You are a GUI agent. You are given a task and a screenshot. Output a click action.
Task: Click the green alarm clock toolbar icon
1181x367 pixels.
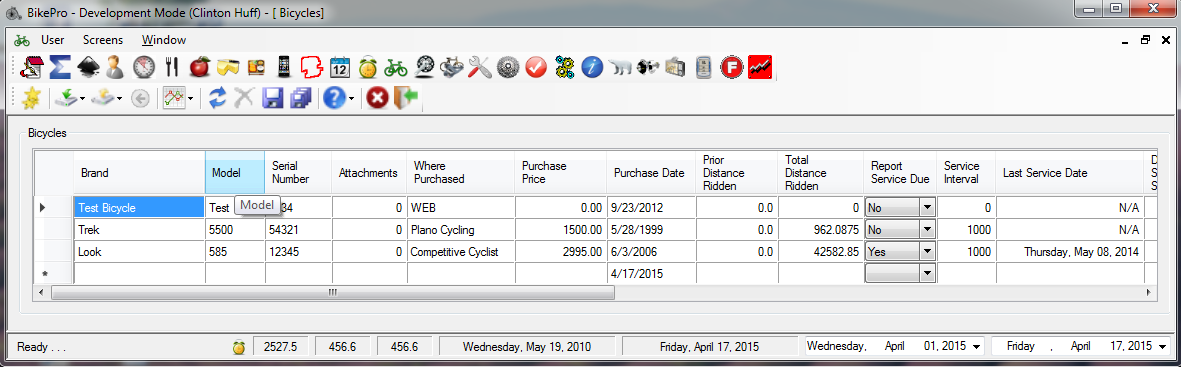[x=368, y=68]
